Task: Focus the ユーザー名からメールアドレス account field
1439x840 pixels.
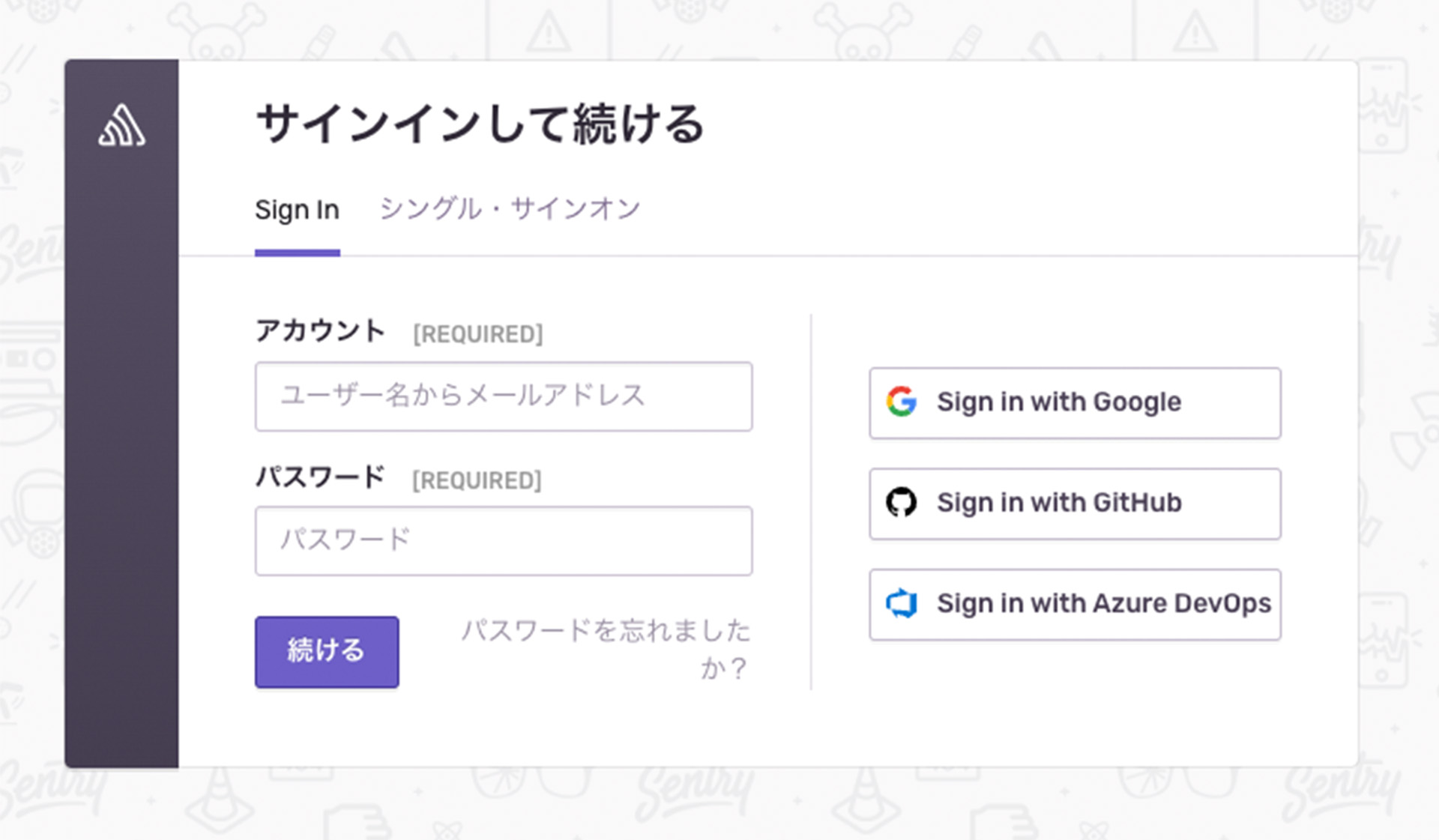Action: point(503,396)
